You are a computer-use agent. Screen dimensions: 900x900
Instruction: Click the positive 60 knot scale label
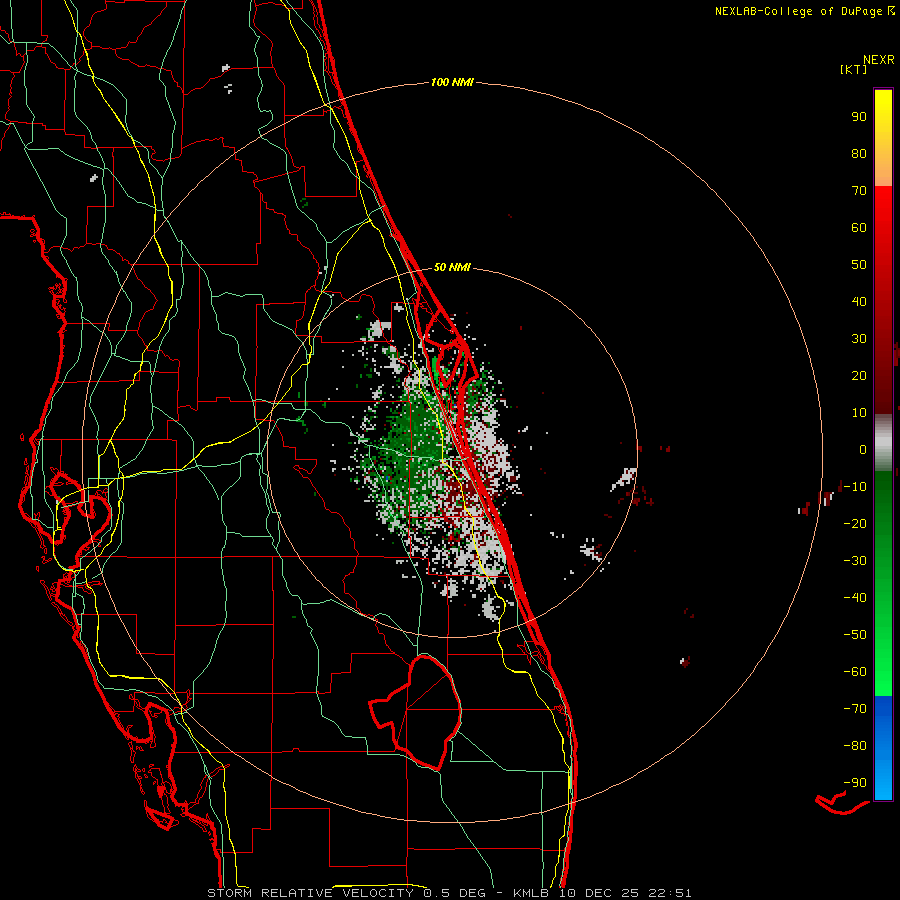point(859,227)
